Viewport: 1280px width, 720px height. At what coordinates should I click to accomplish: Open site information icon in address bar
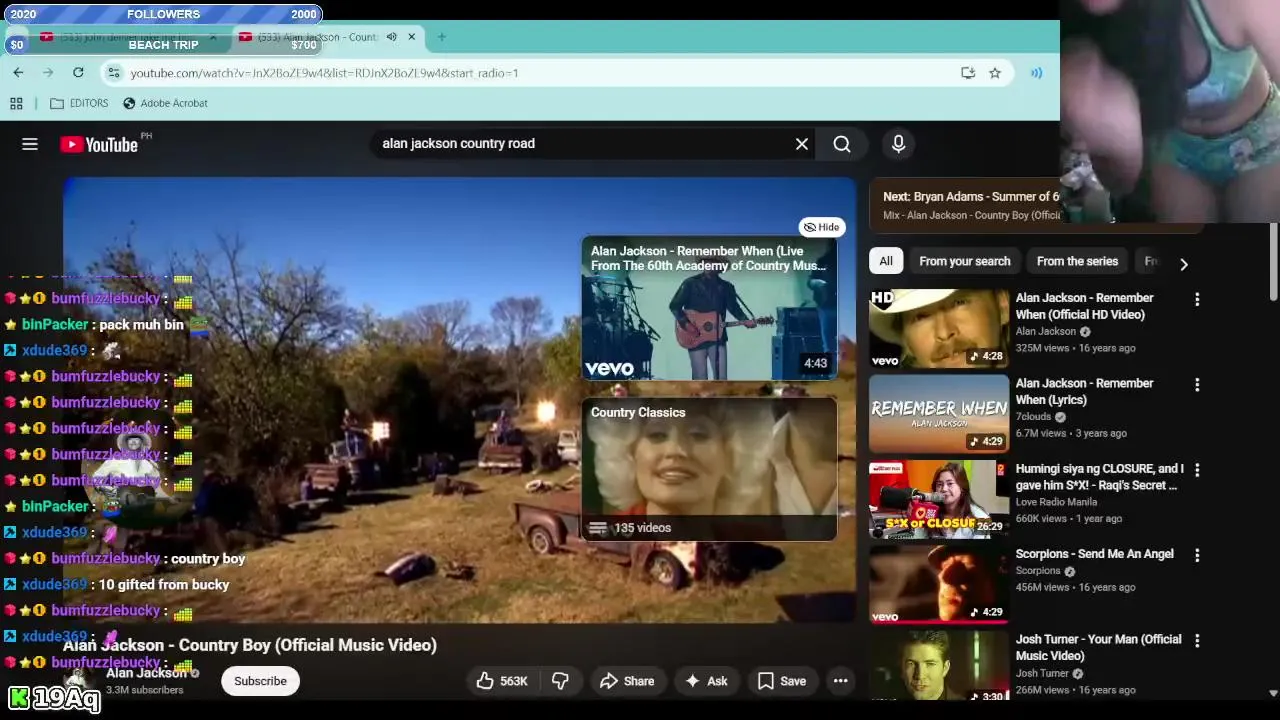tap(114, 73)
